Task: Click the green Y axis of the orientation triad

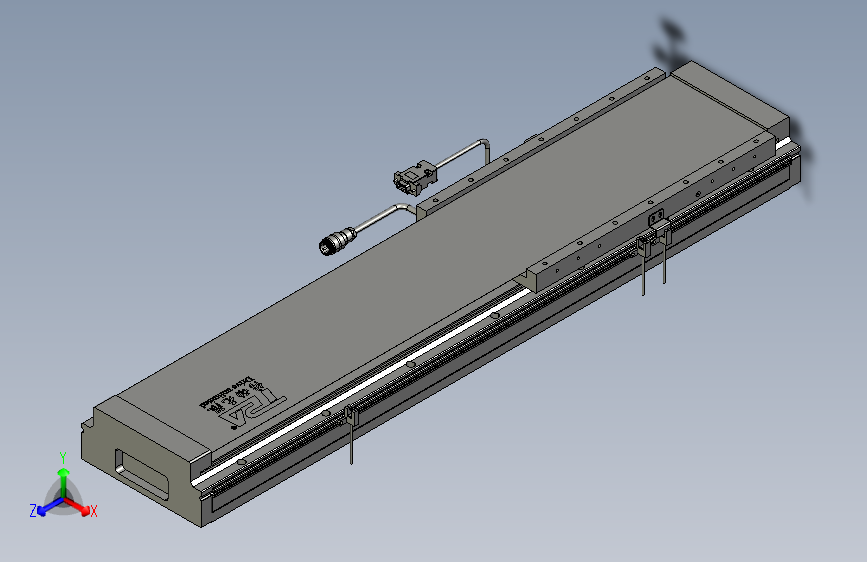Action: 64,479
